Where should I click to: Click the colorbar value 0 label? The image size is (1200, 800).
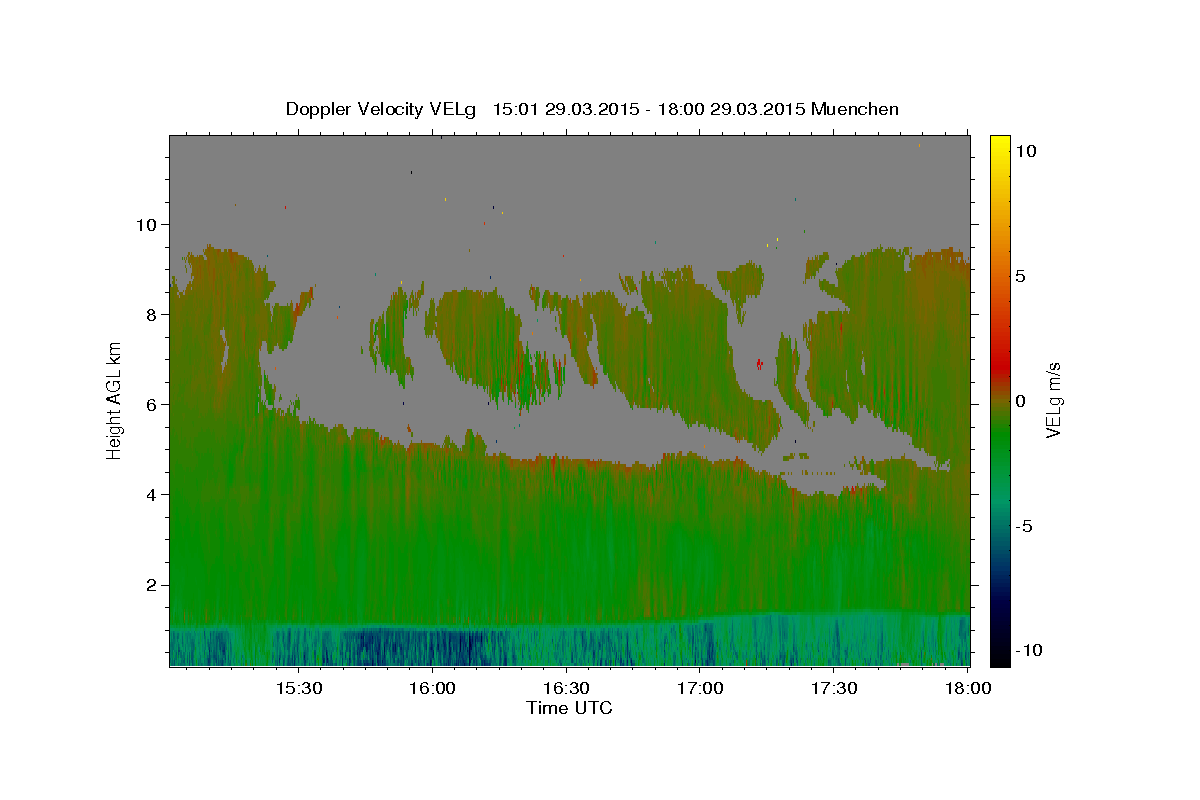(1020, 401)
